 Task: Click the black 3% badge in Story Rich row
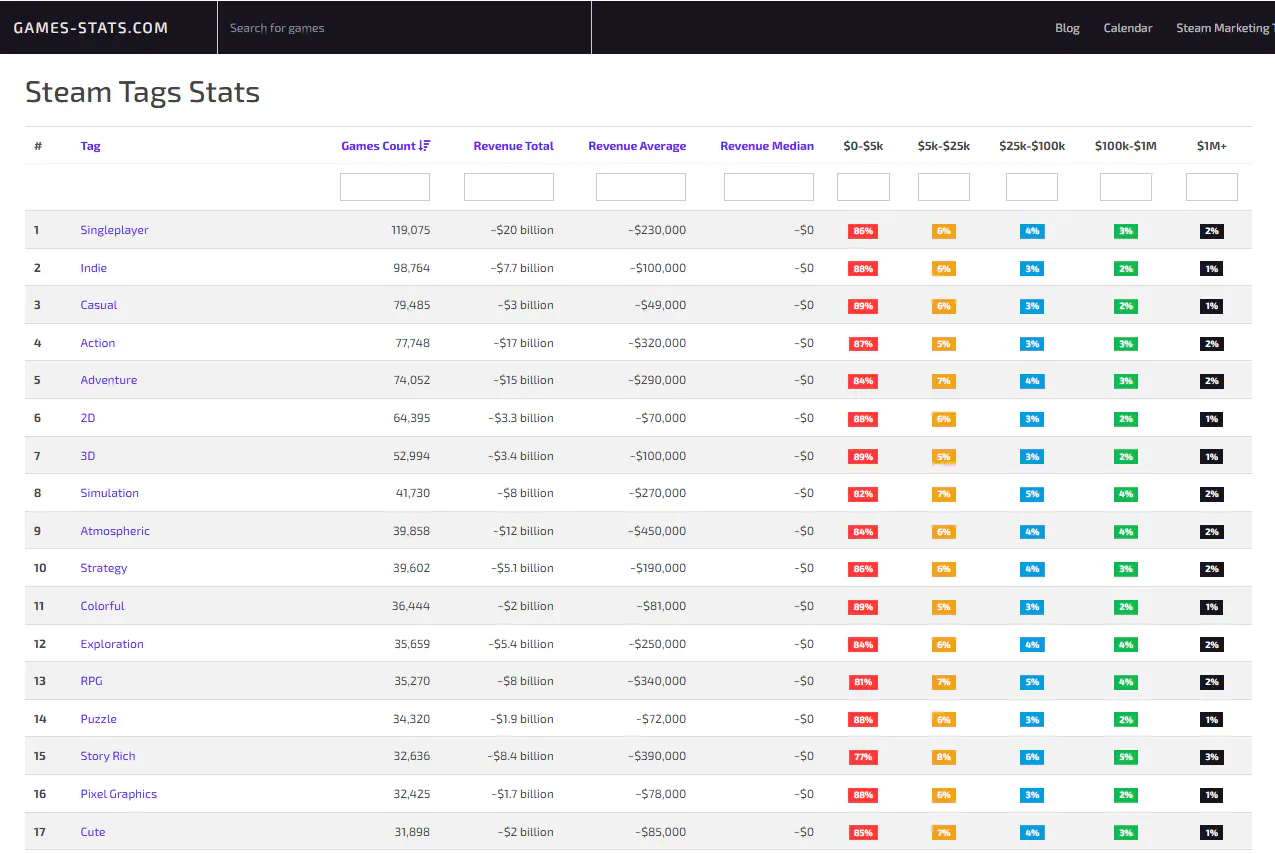[x=1212, y=757]
